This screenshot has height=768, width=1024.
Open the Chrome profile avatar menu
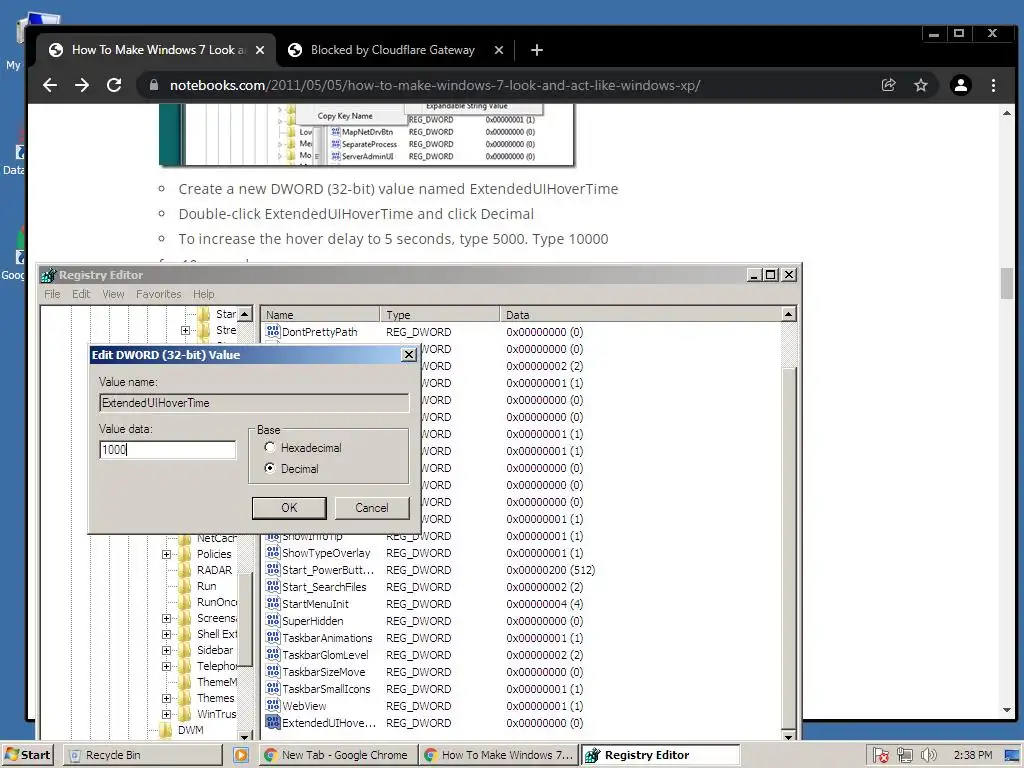tap(961, 86)
